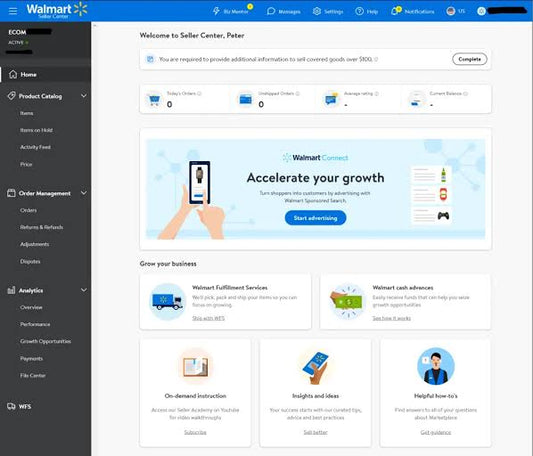The height and width of the screenshot is (456, 533).
Task: Open Items under Product Catalog
Action: (x=27, y=113)
